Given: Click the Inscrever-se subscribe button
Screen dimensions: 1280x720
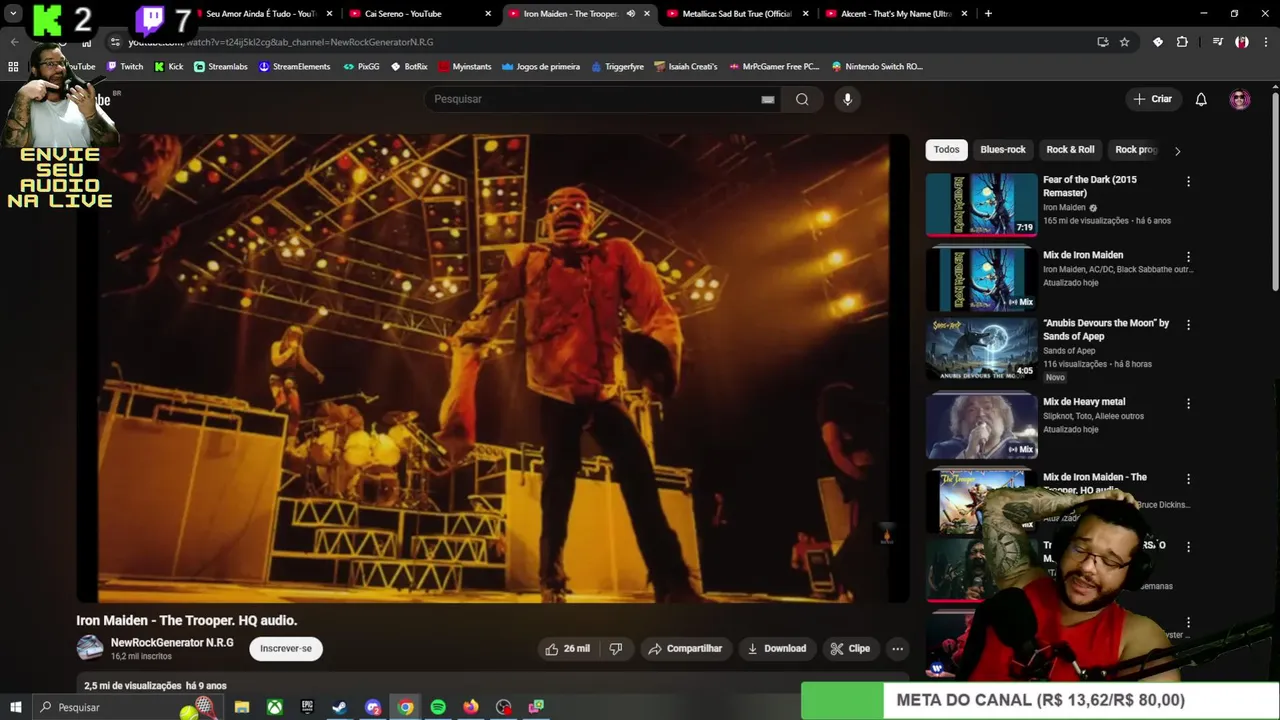Looking at the screenshot, I should click(x=286, y=648).
